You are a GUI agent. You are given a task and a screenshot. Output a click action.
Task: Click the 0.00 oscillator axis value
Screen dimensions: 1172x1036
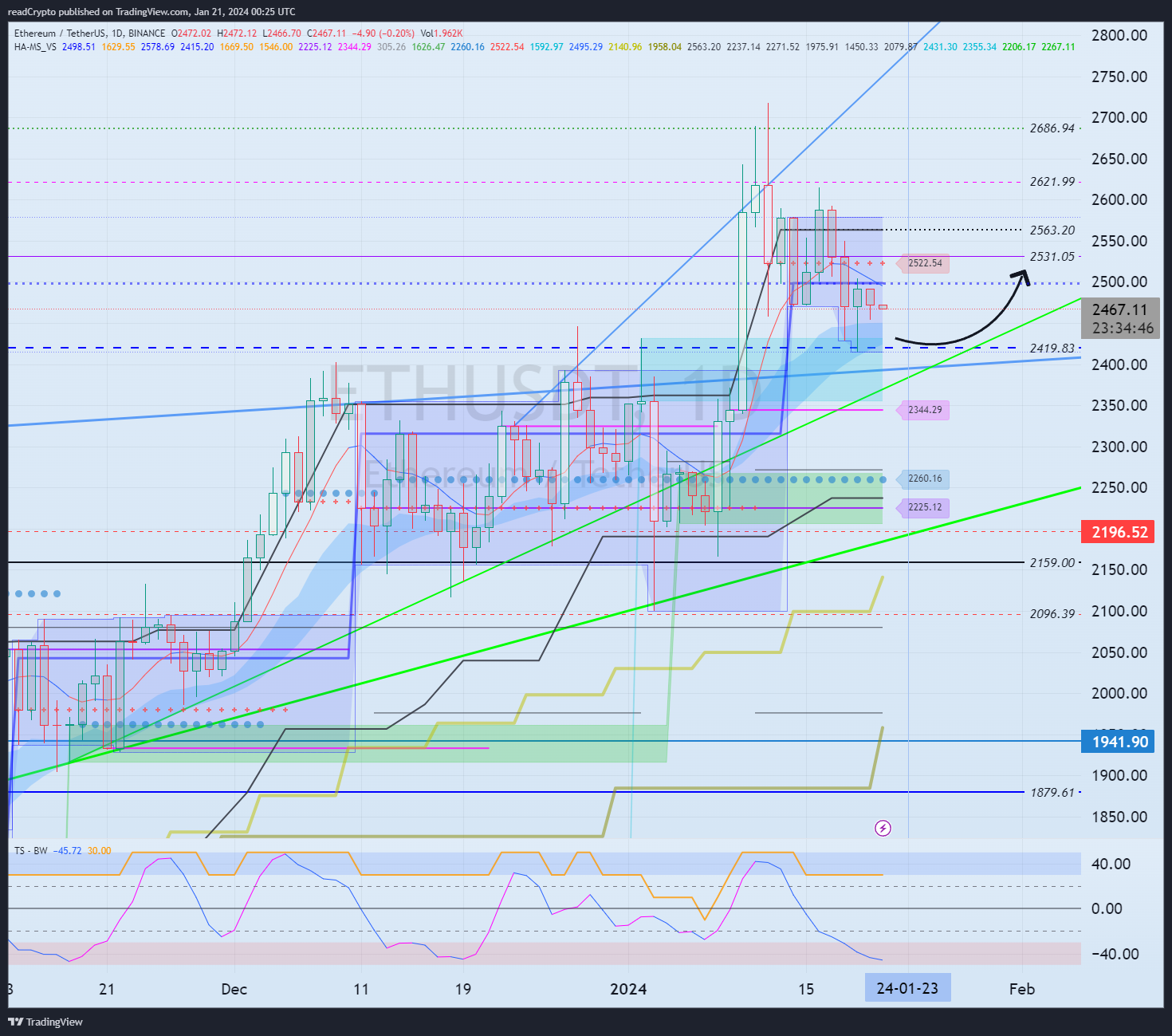pos(1107,908)
